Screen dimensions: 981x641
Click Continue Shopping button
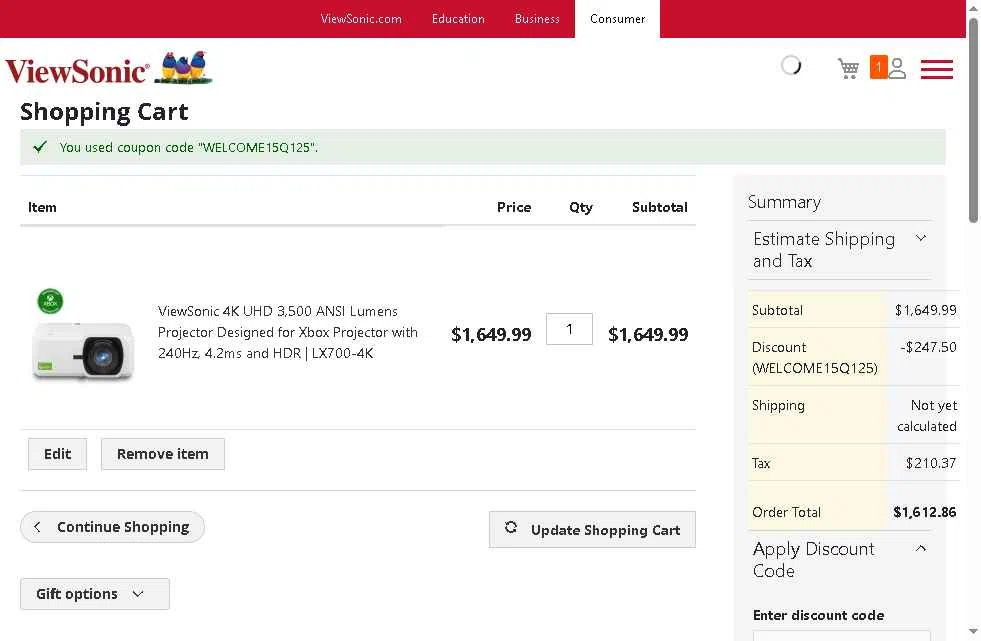tap(112, 527)
